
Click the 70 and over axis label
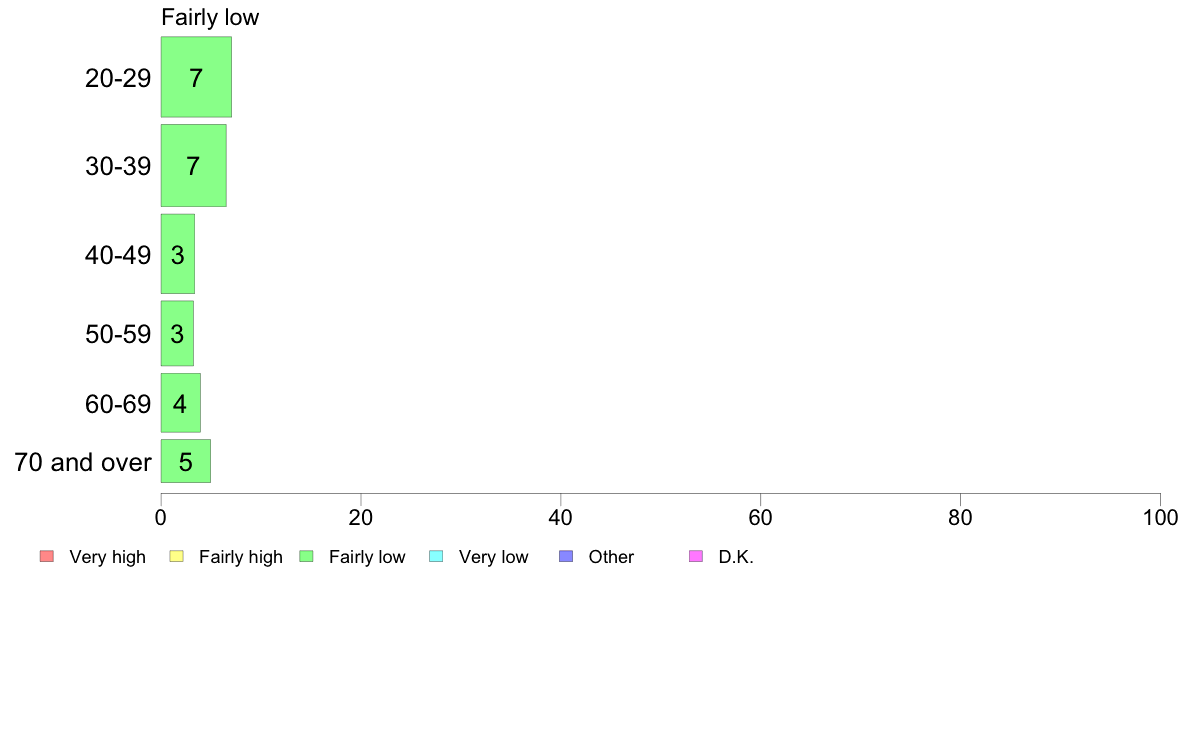(x=83, y=462)
